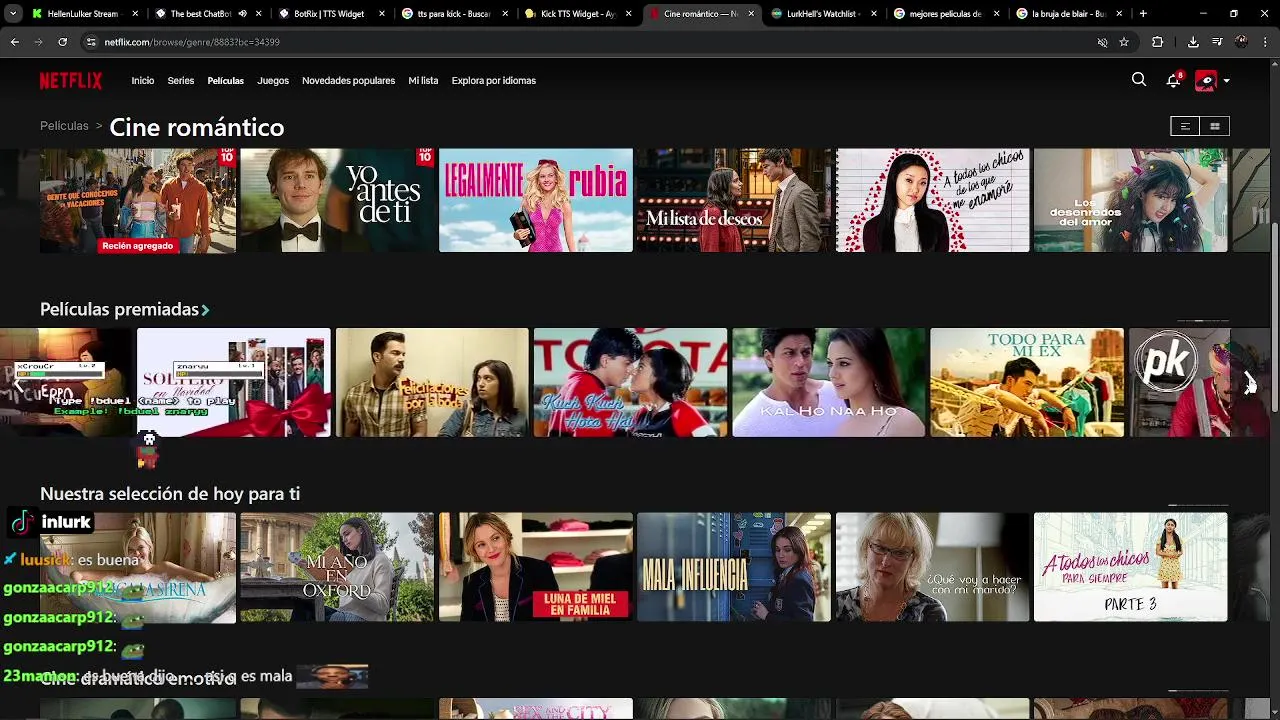Open the Netflix search magnifier
The width and height of the screenshot is (1280, 720).
(x=1139, y=80)
